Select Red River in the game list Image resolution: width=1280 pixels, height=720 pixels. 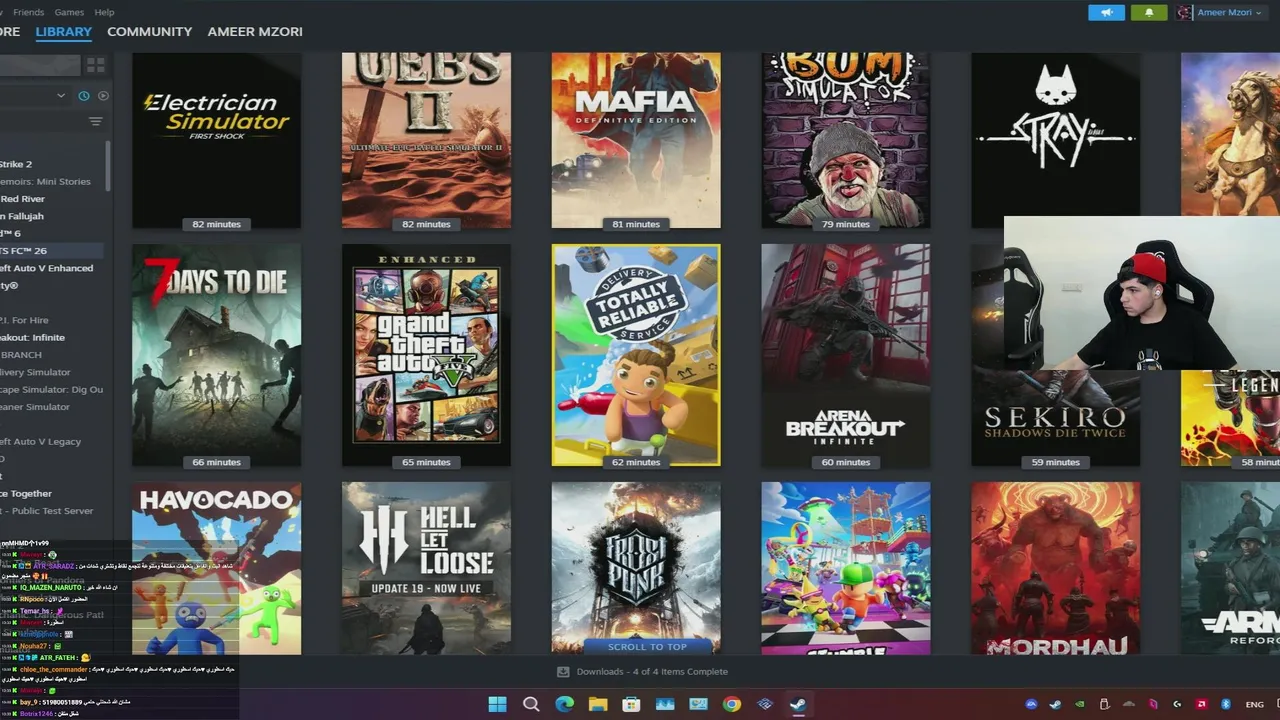(50, 199)
